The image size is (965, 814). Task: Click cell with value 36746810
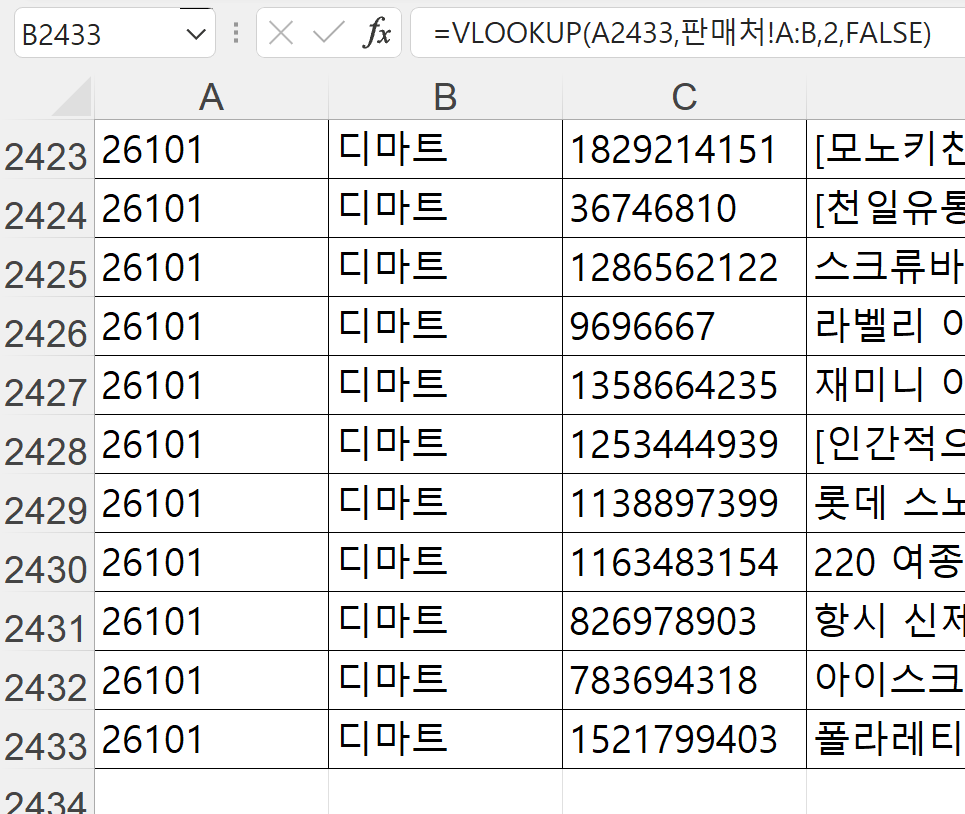coord(684,209)
